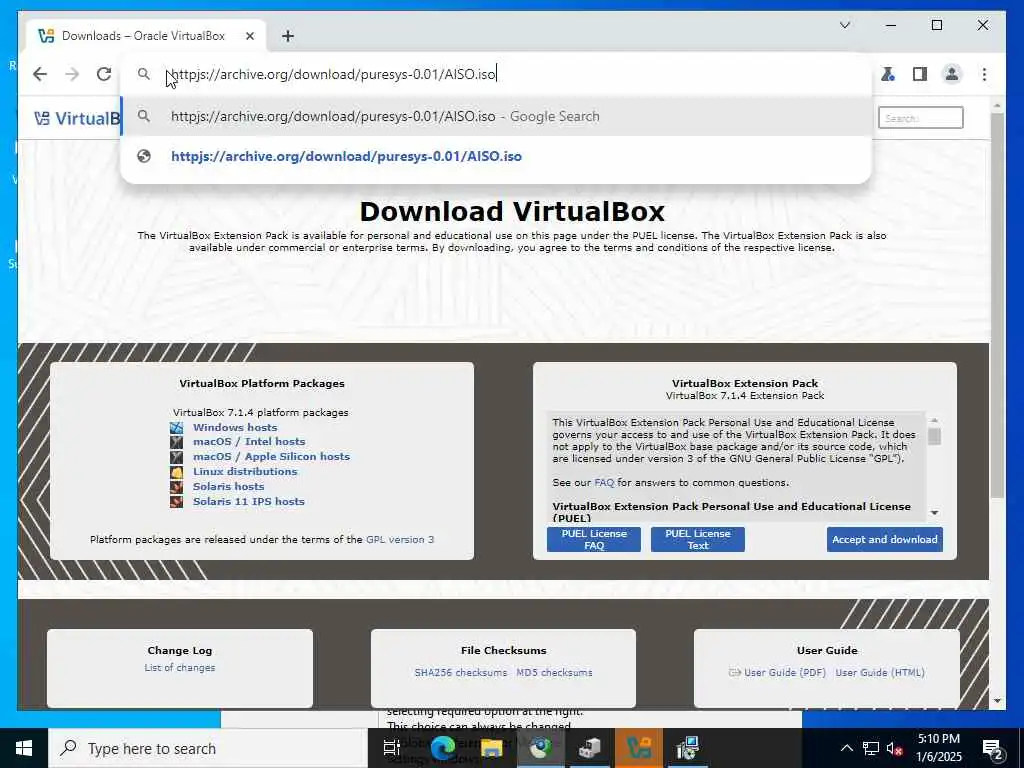Open the Windows hosts download link
The height and width of the screenshot is (768, 1024).
point(234,427)
